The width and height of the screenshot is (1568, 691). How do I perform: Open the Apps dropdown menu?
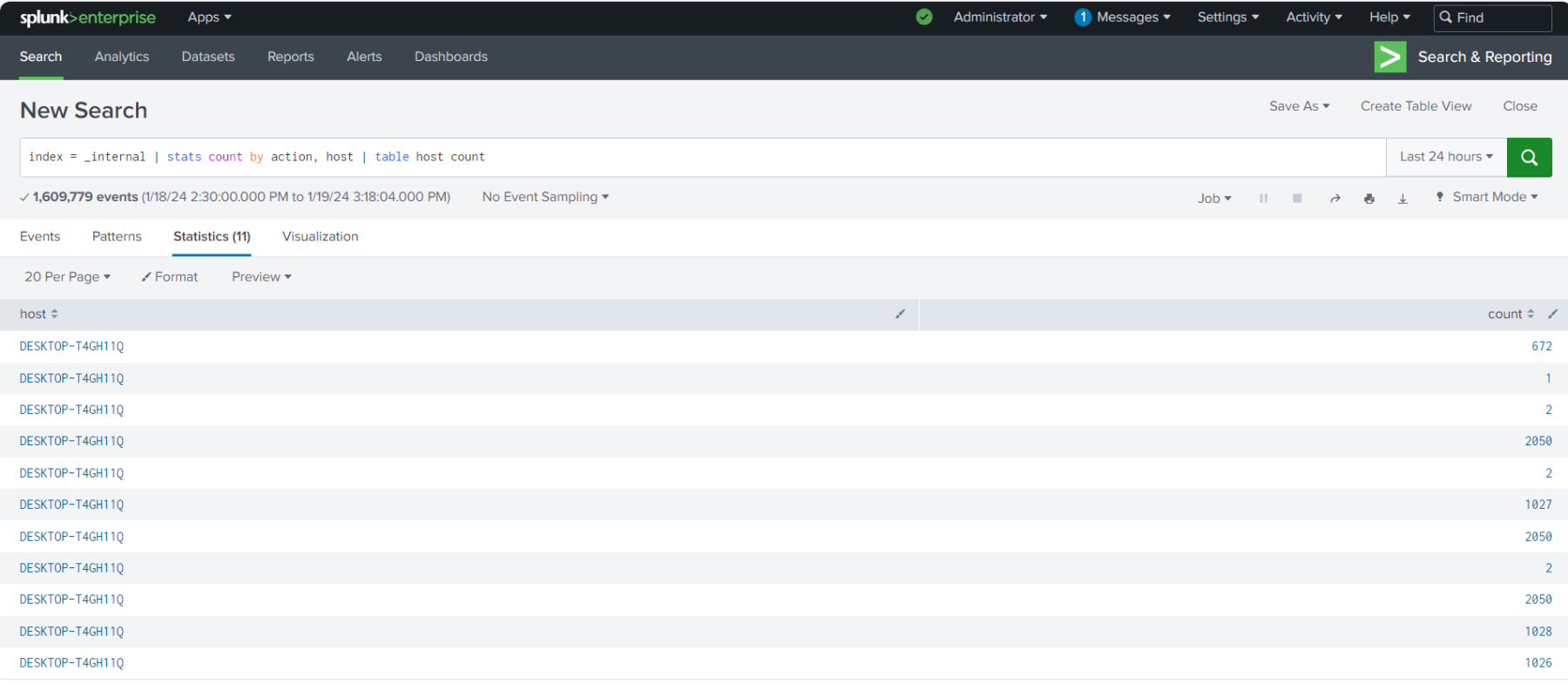tap(209, 17)
